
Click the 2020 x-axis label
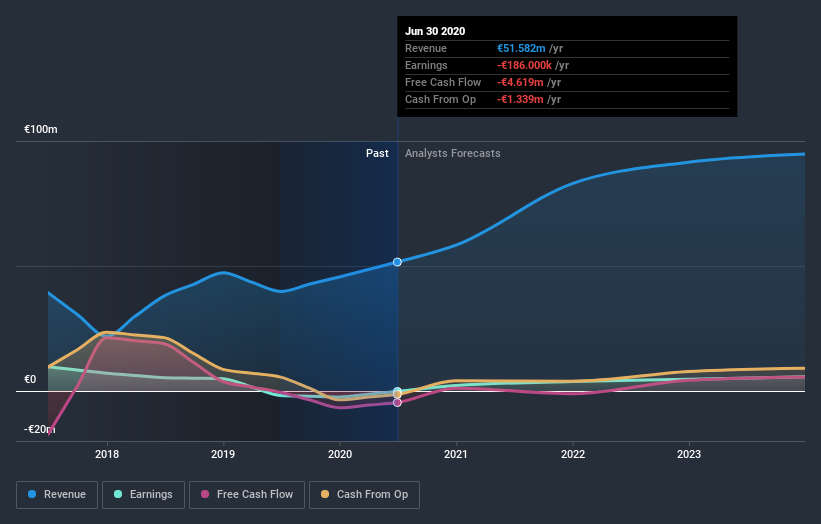coord(340,454)
